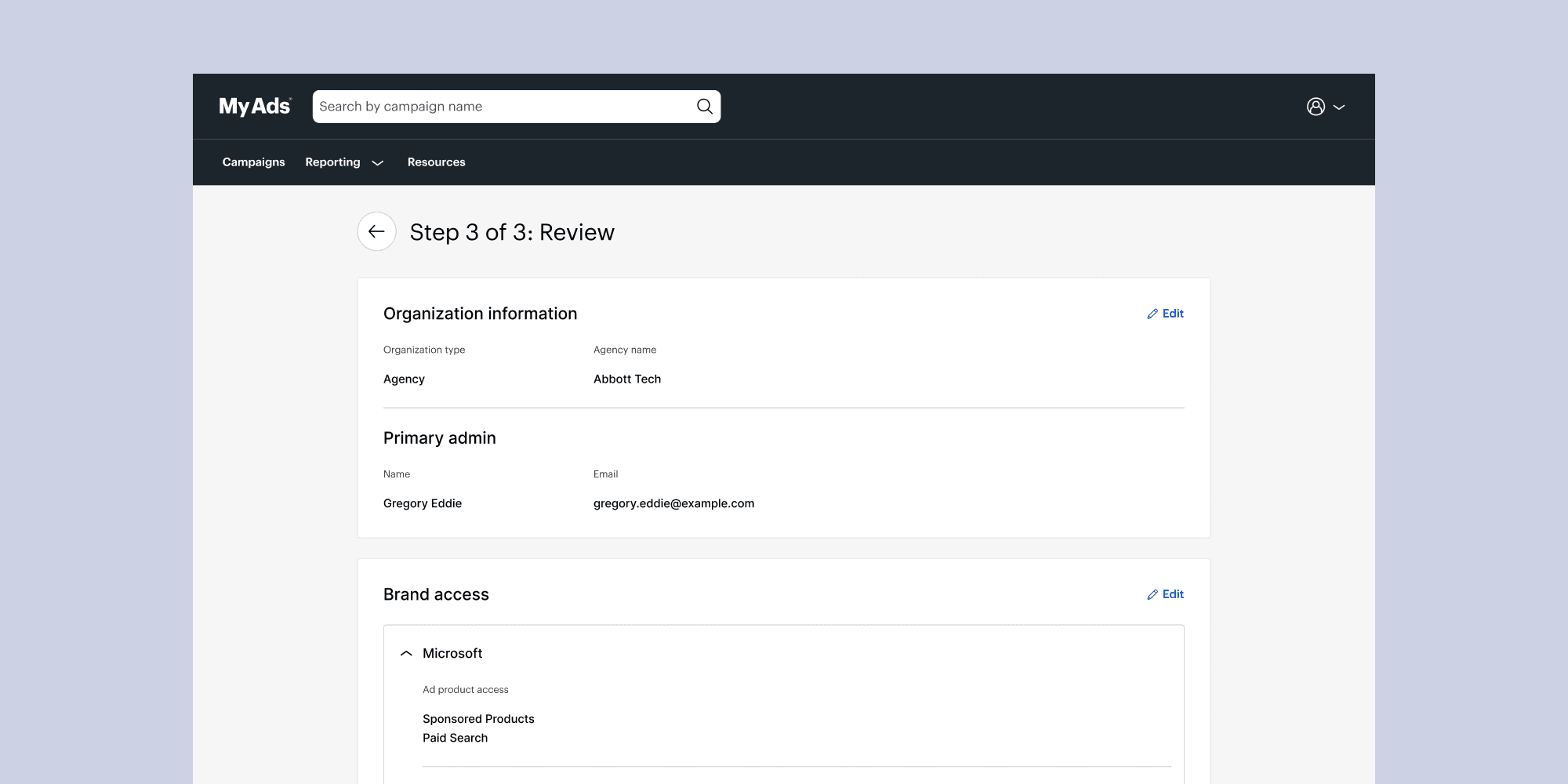Screen dimensions: 1568x784
Task: Open the user account profile icon
Action: [1316, 107]
